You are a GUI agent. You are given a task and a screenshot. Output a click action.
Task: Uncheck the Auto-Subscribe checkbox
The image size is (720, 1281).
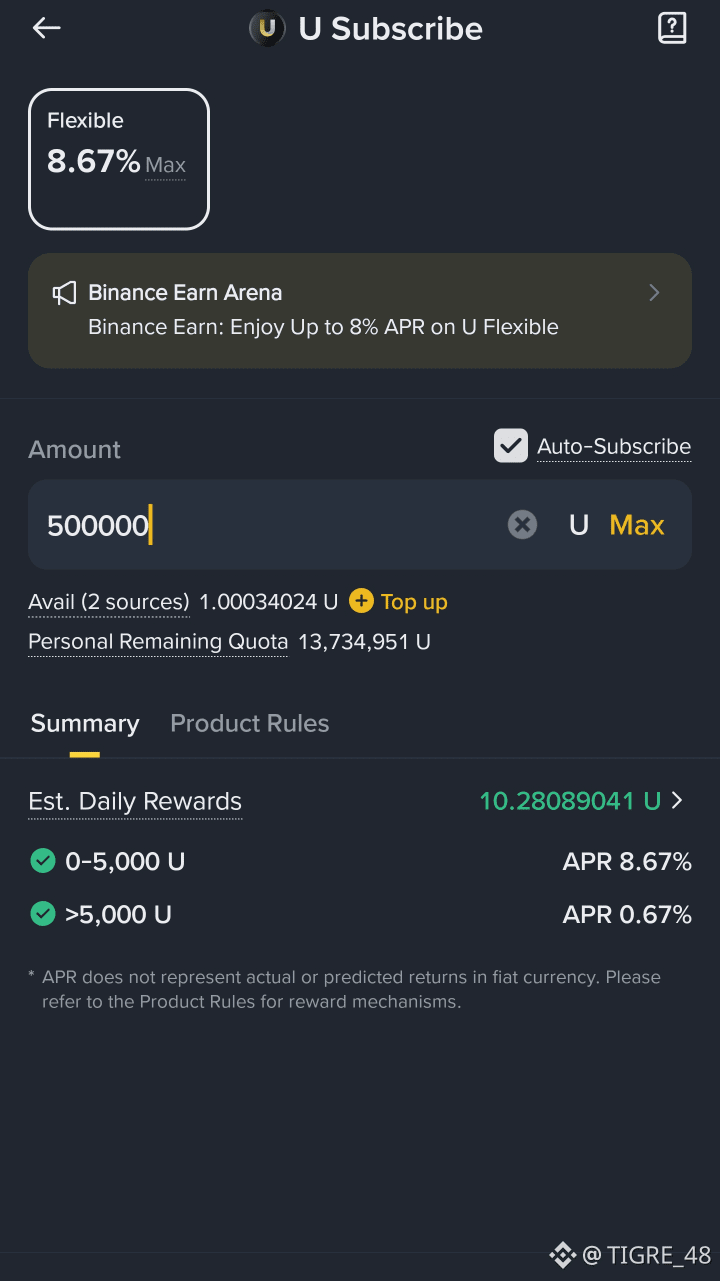[x=511, y=446]
